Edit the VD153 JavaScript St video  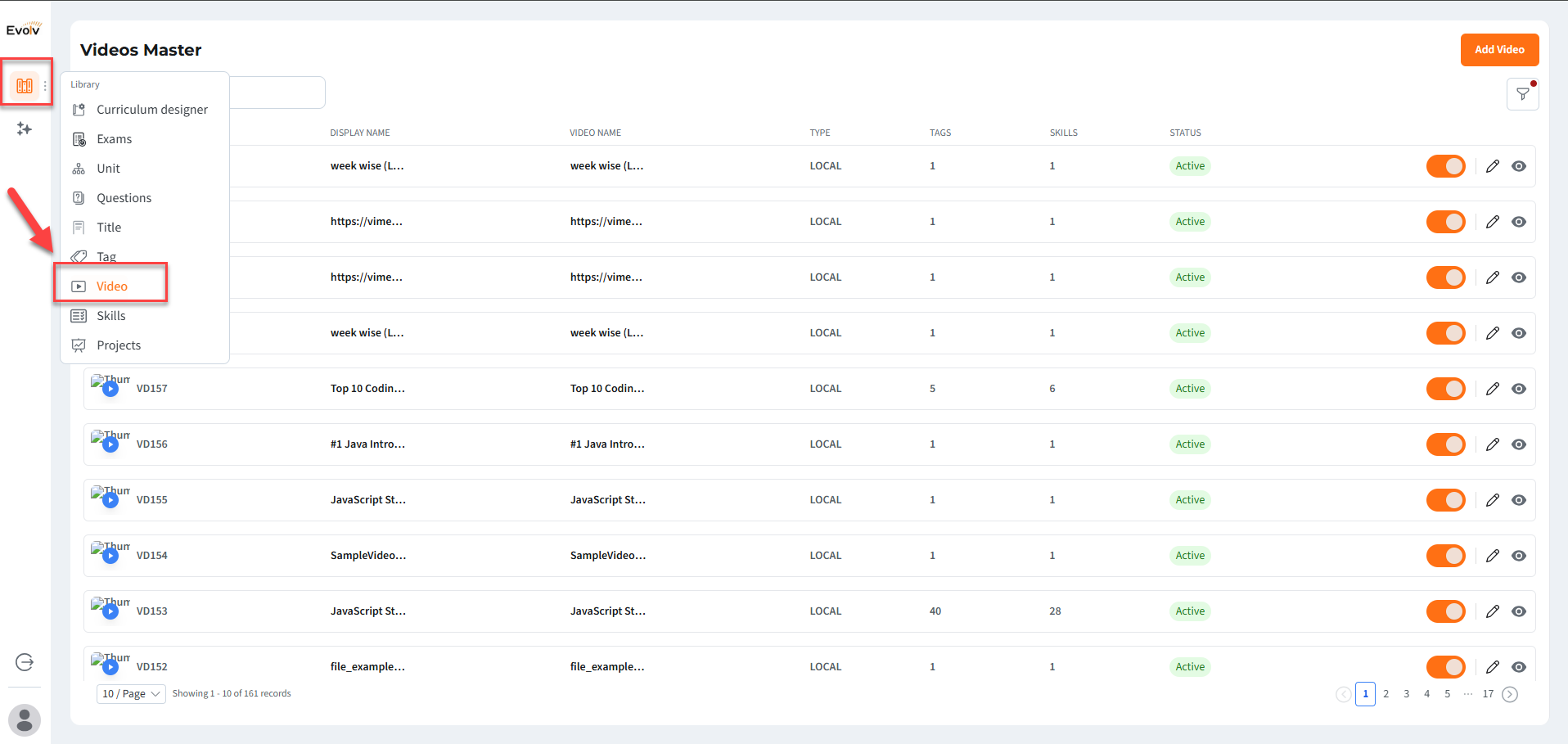[1493, 611]
